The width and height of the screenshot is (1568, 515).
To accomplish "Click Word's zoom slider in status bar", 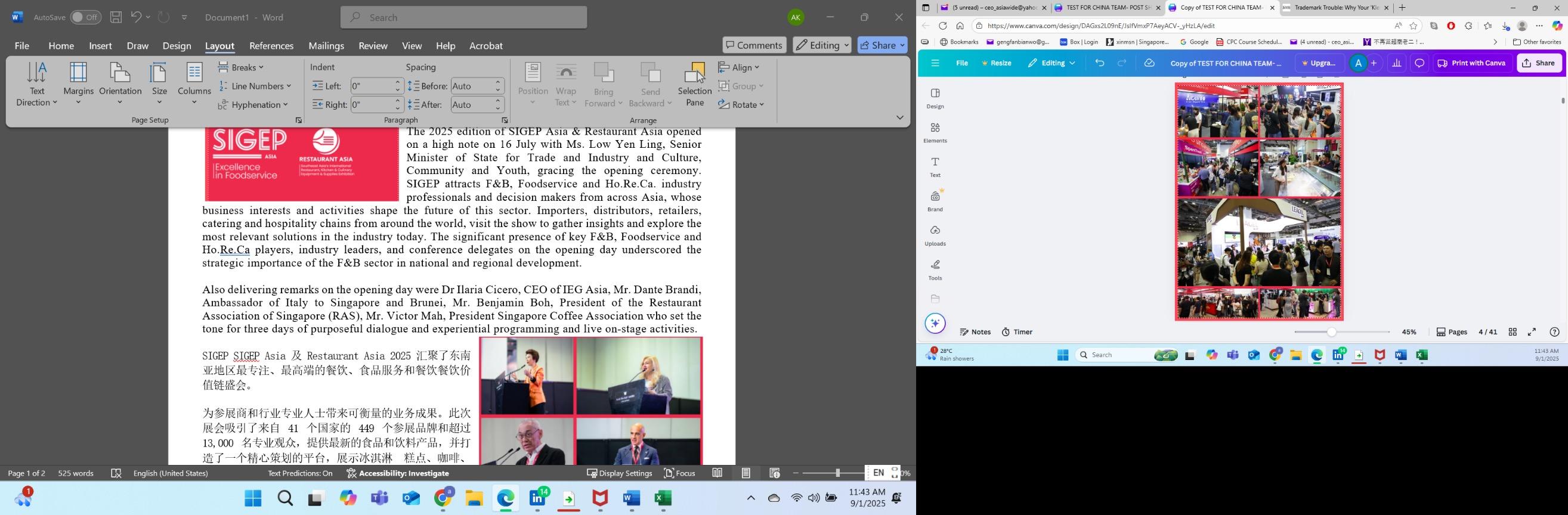I will [837, 473].
